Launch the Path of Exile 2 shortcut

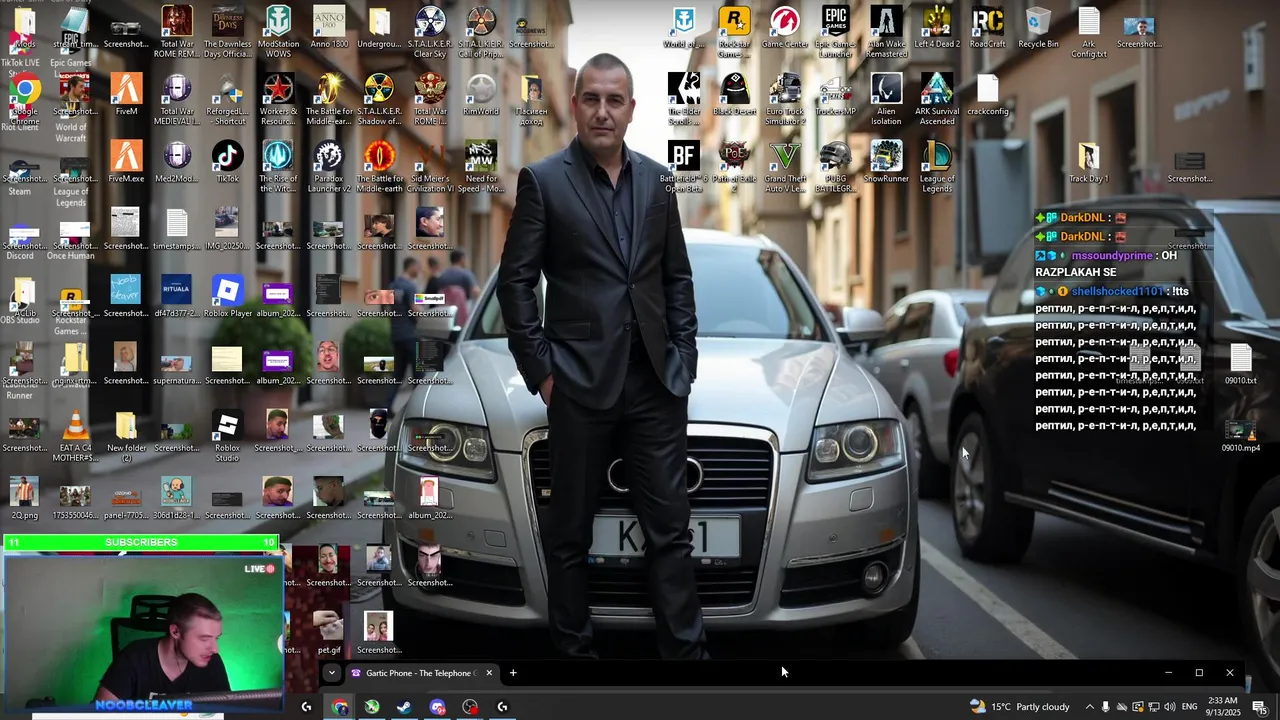[x=734, y=167]
